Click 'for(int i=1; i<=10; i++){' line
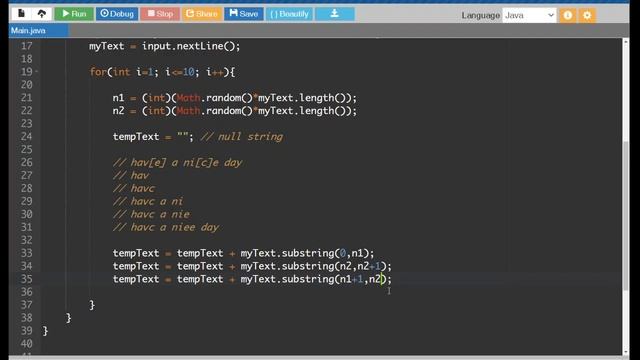The image size is (640, 360). coord(162,72)
